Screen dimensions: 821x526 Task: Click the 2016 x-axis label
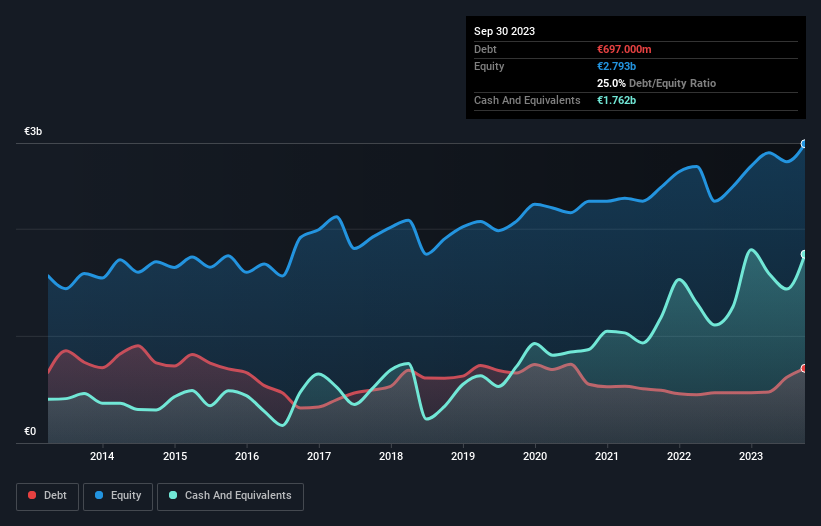click(247, 456)
